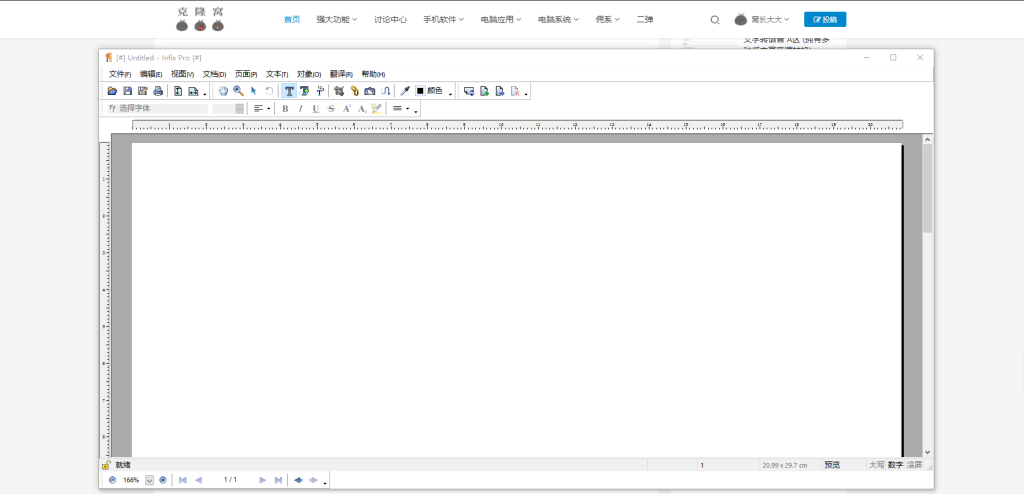Click the Rotate tool icon
Viewport: 1024px width, 494px height.
click(x=269, y=91)
